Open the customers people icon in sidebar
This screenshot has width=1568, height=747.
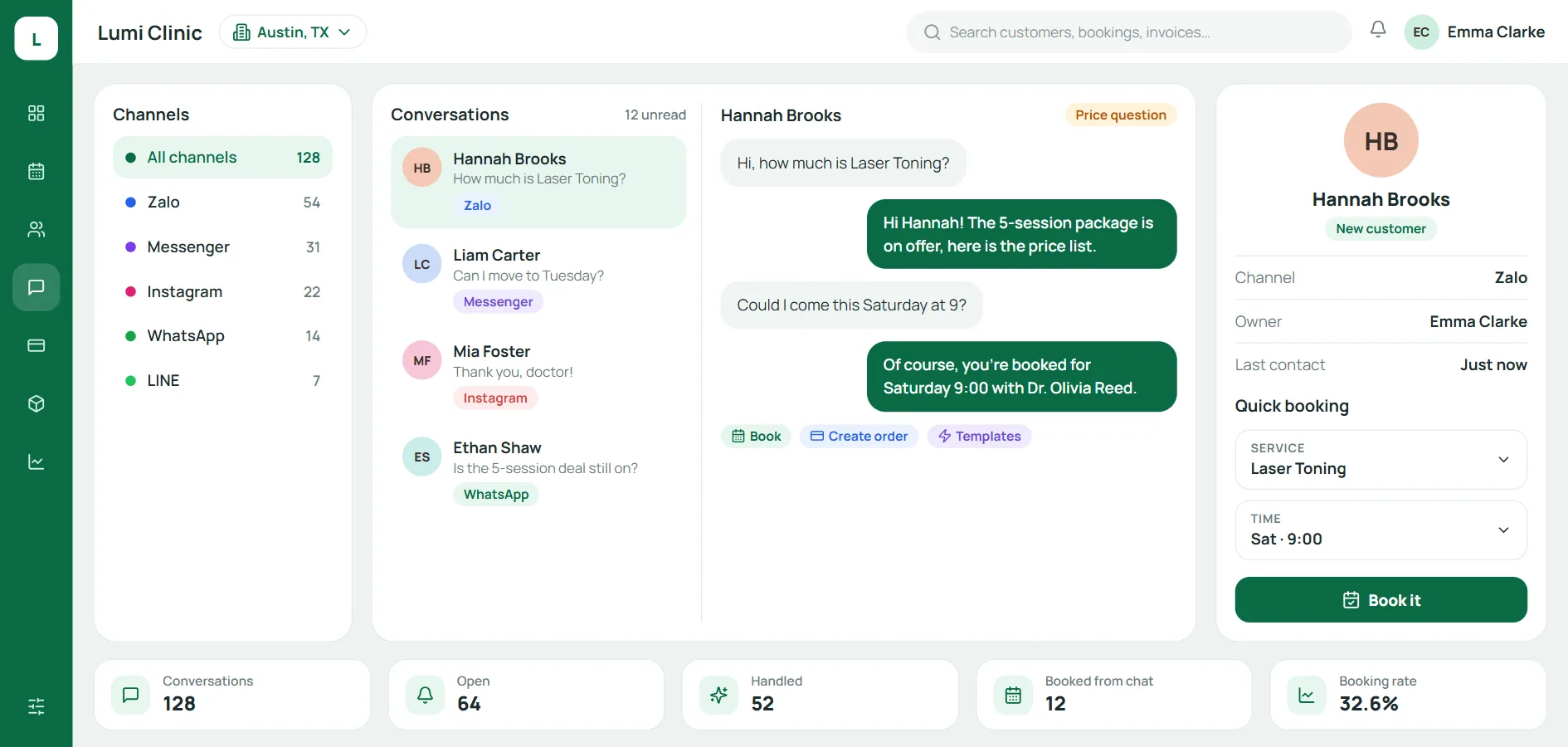(36, 229)
